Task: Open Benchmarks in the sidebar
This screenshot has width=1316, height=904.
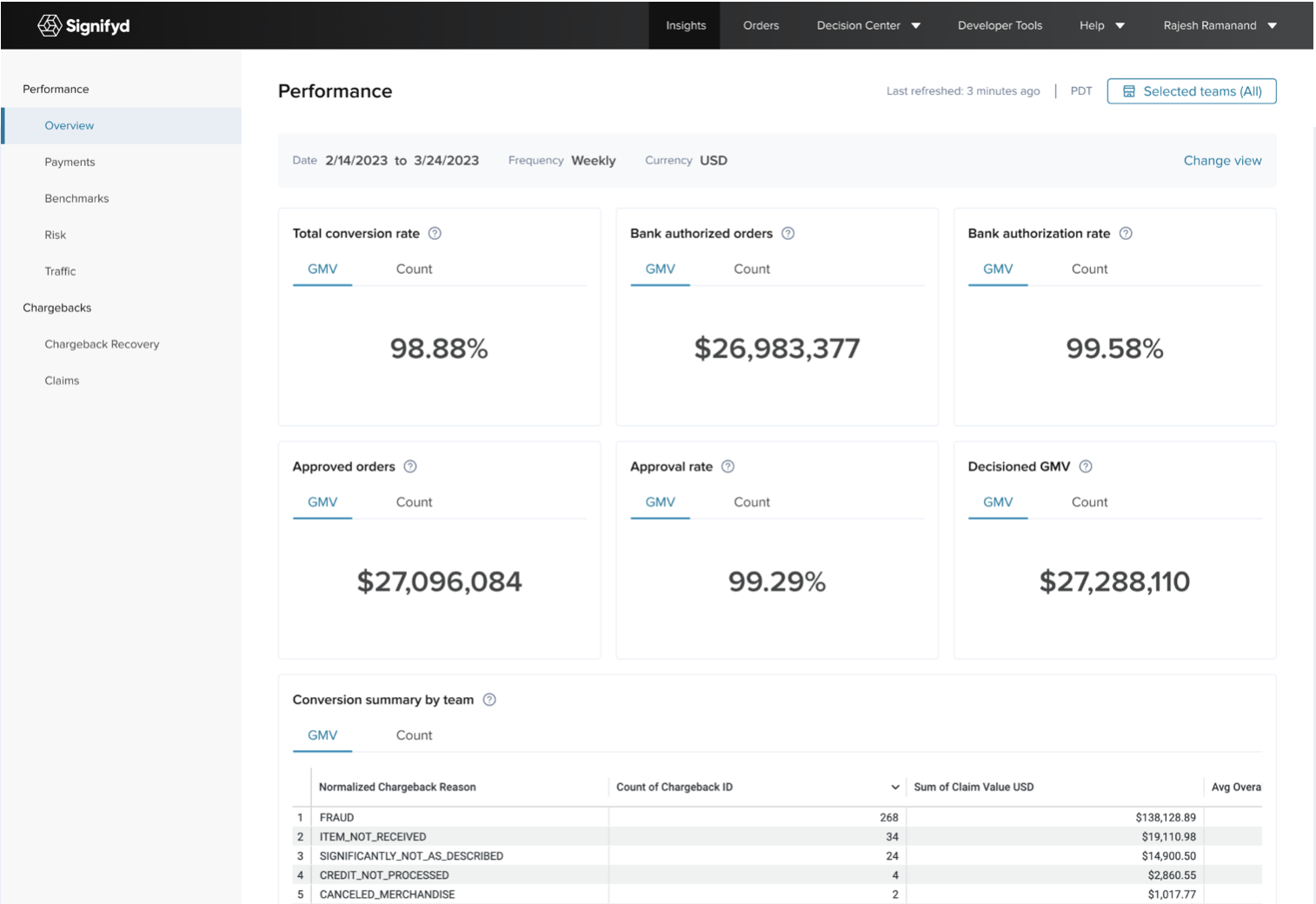Action: click(76, 198)
